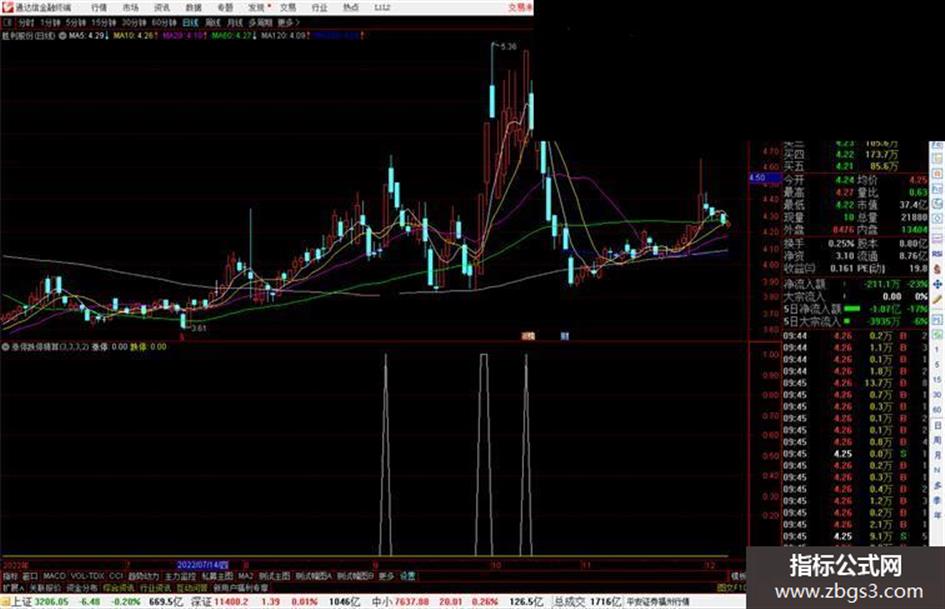The height and width of the screenshot is (609, 945).
Task: Switch to 1分钟 chart period
Action: 50,22
